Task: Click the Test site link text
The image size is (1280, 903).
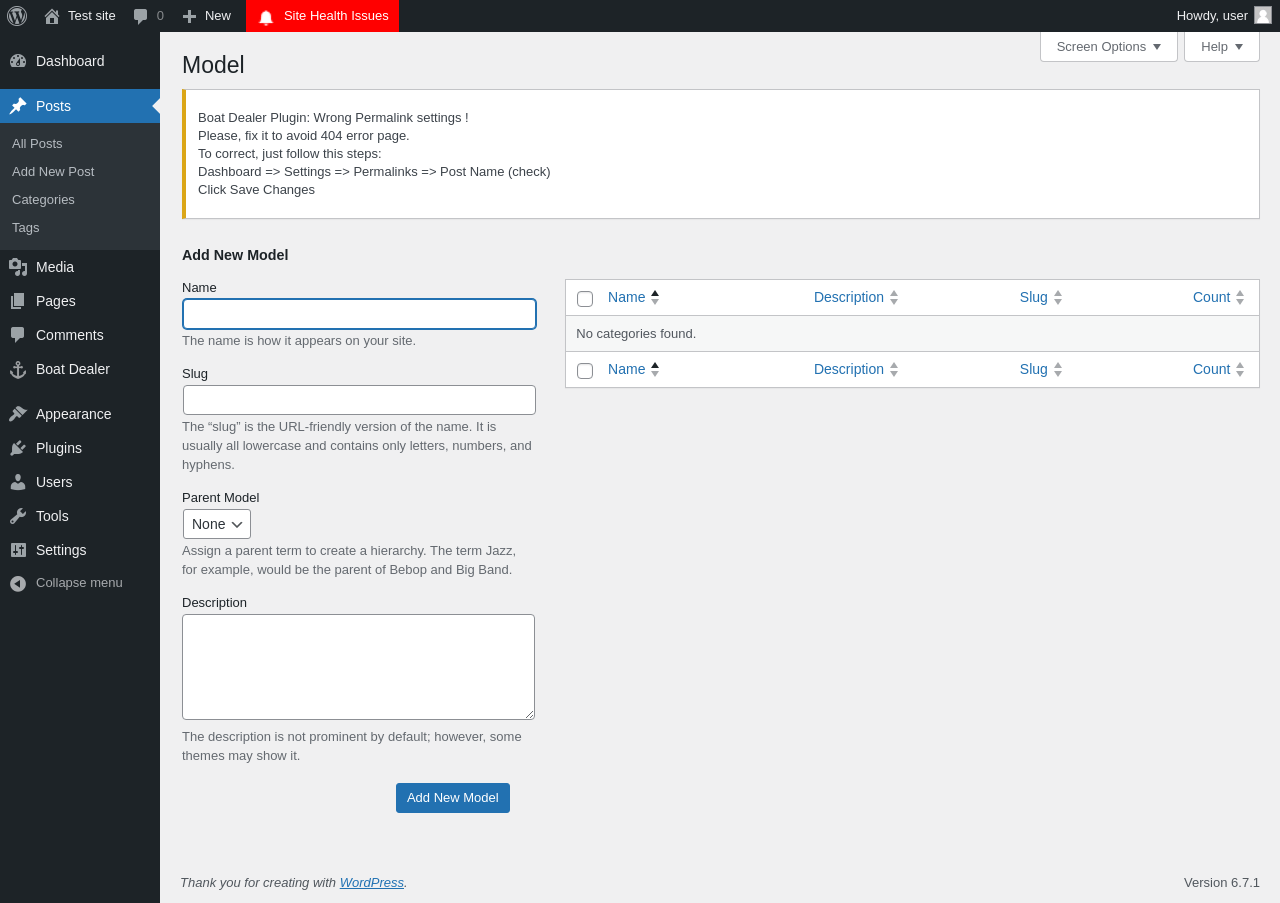Action: tap(92, 16)
